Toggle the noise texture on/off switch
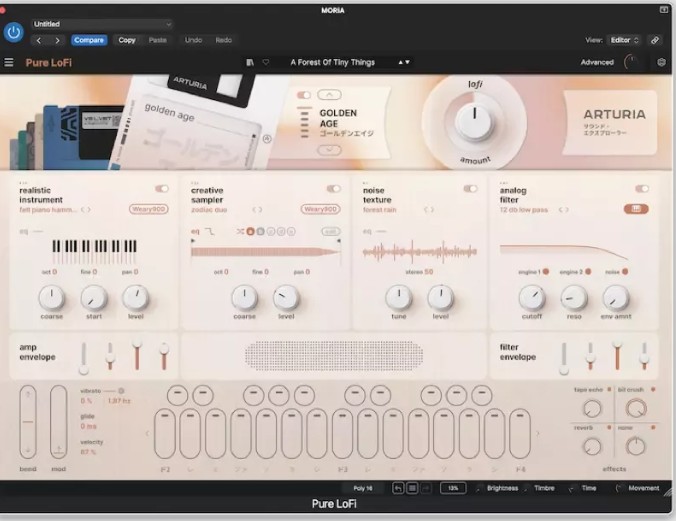Screen dimensions: 676x521 point(470,189)
